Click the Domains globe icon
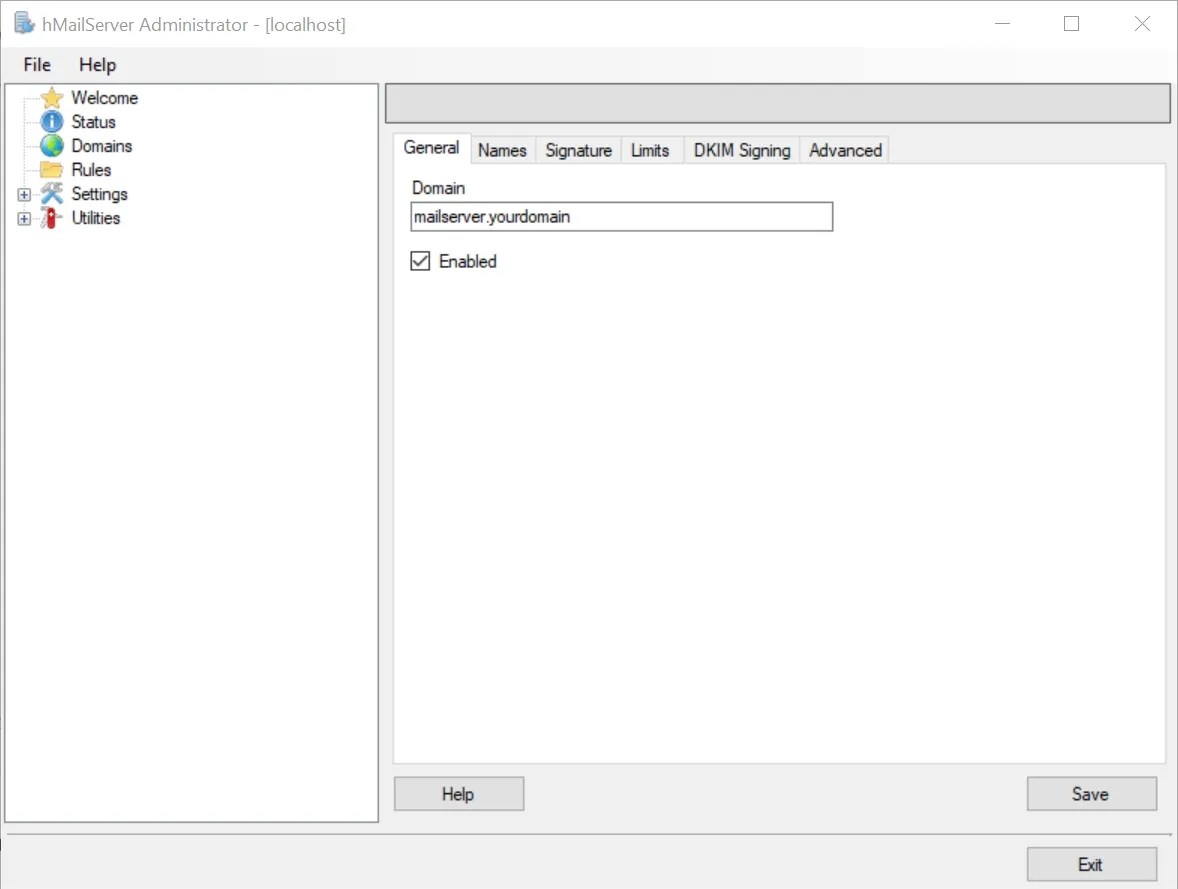Image resolution: width=1178 pixels, height=889 pixels. 52,146
